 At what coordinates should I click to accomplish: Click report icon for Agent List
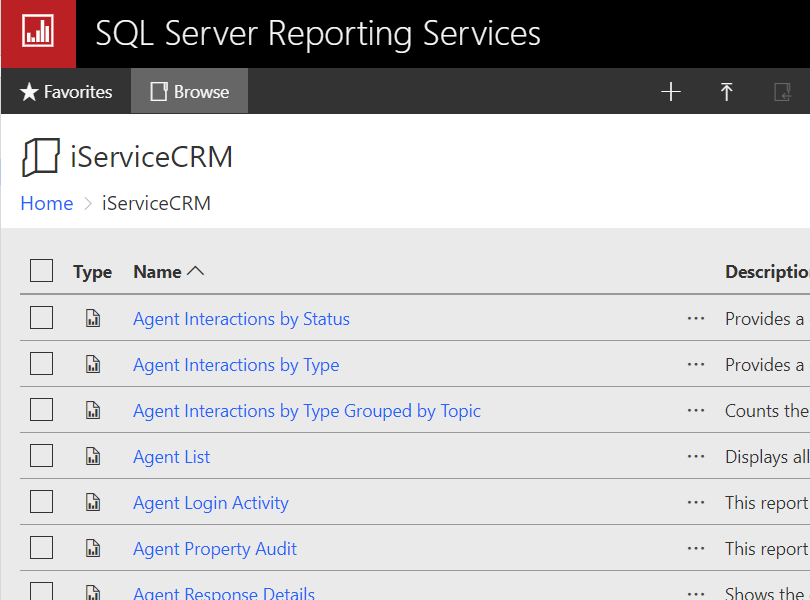tap(93, 456)
